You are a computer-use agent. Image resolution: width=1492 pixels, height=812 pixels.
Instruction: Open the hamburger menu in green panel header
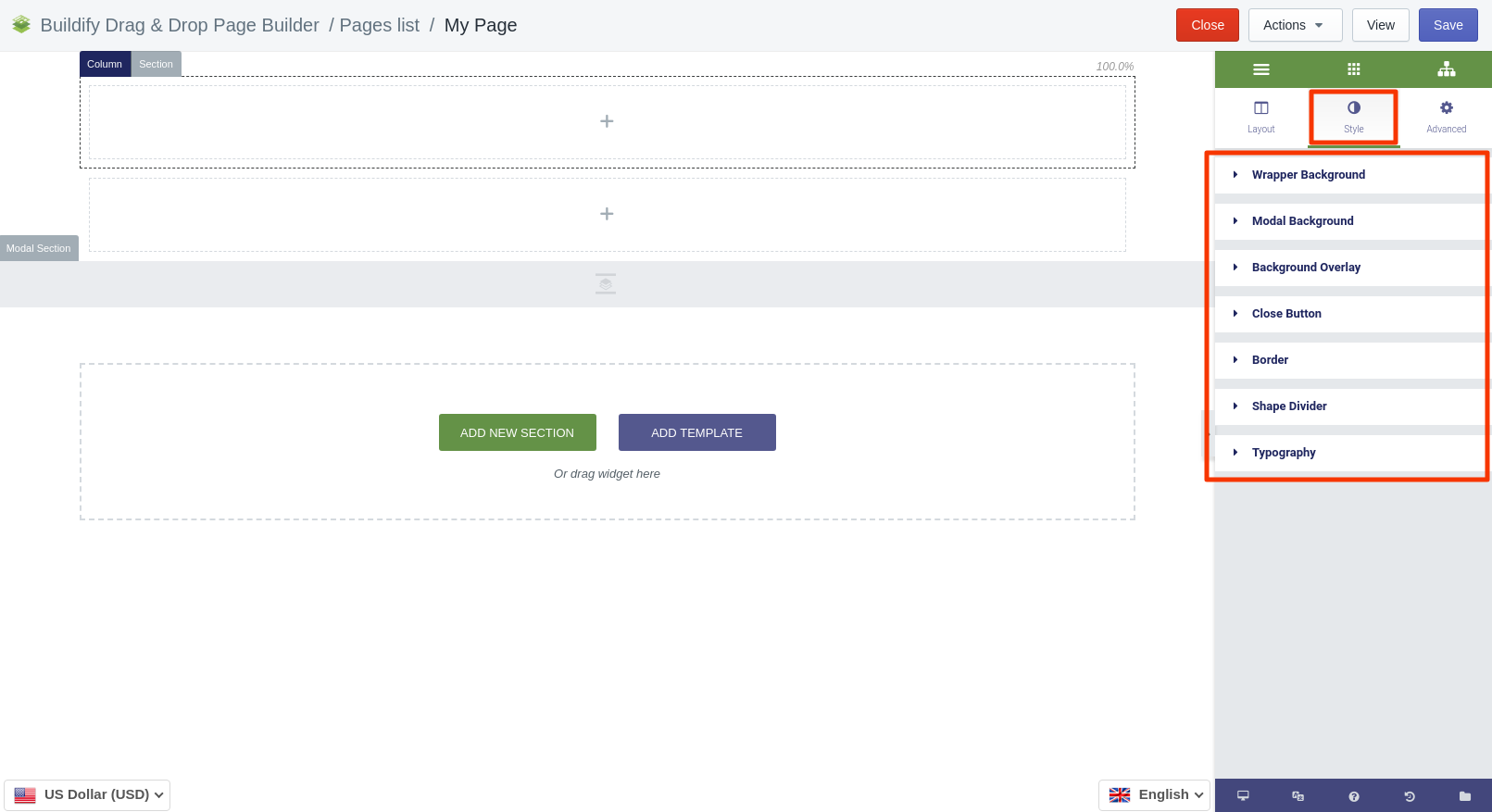pos(1260,69)
